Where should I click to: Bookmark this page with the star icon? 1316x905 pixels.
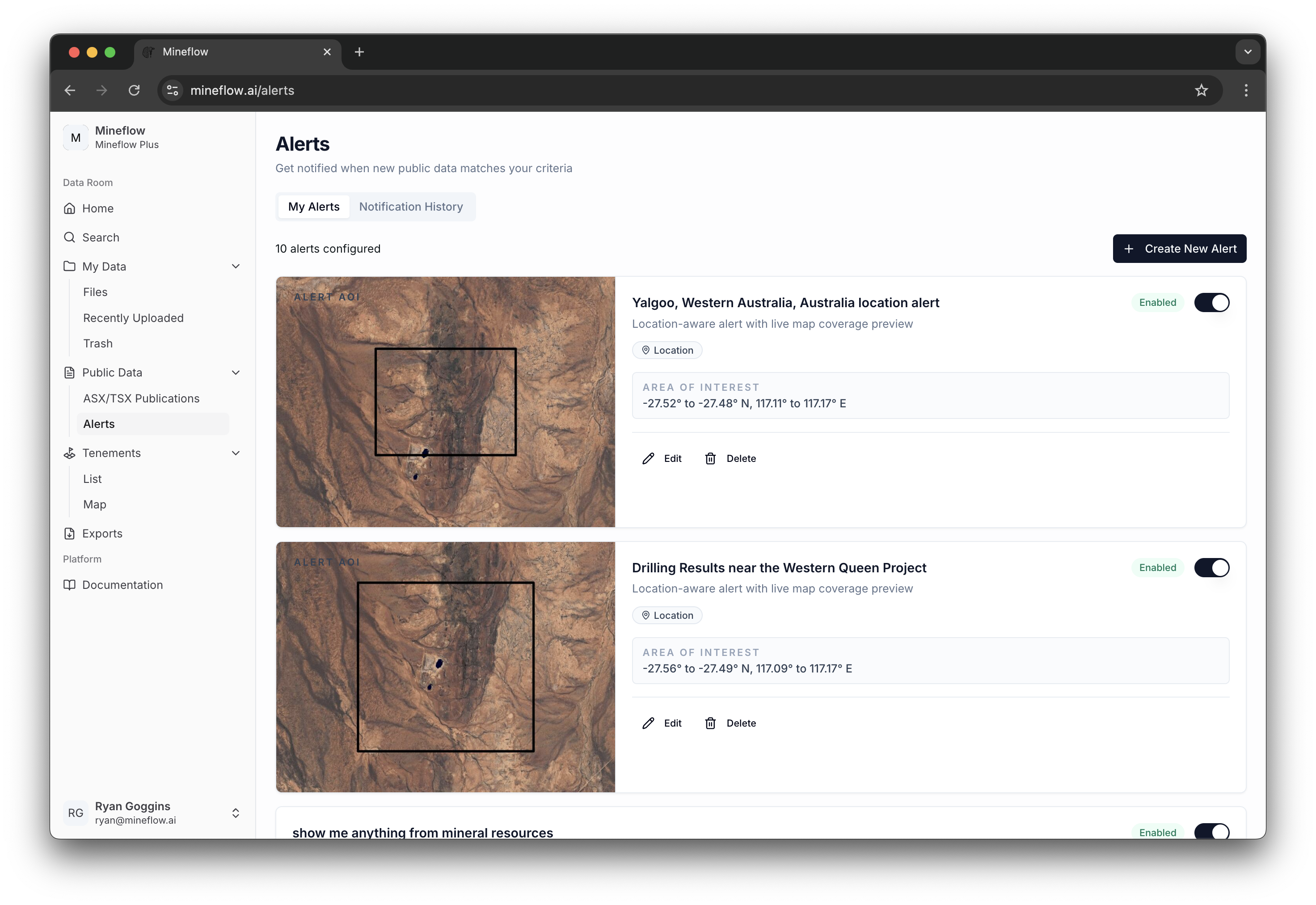[1201, 90]
